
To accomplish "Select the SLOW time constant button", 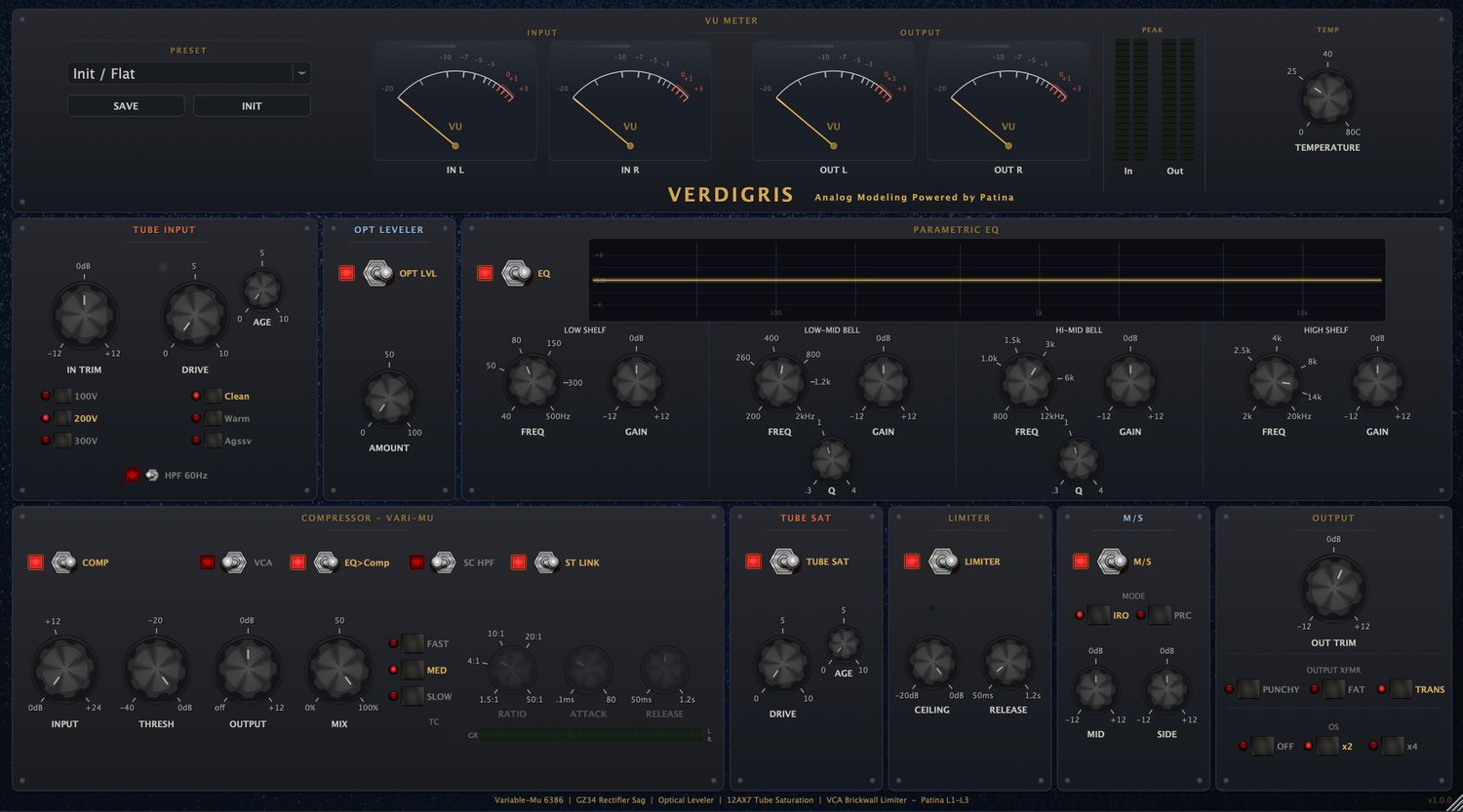I will [413, 696].
